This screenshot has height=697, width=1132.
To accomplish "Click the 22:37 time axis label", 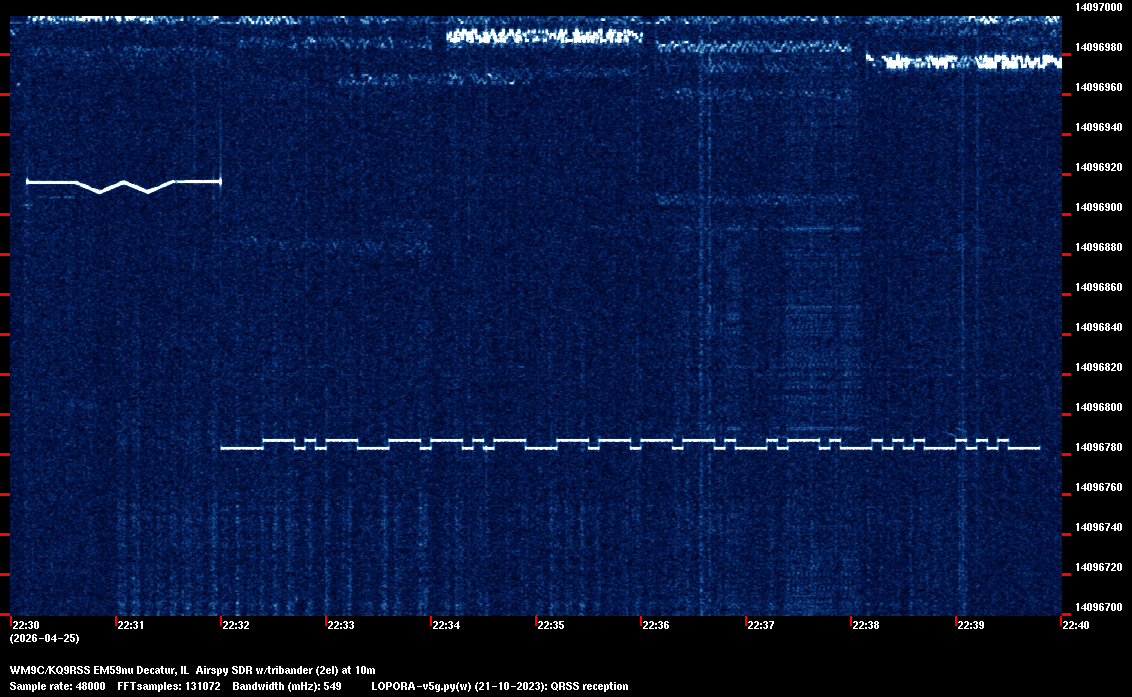I will (x=760, y=625).
